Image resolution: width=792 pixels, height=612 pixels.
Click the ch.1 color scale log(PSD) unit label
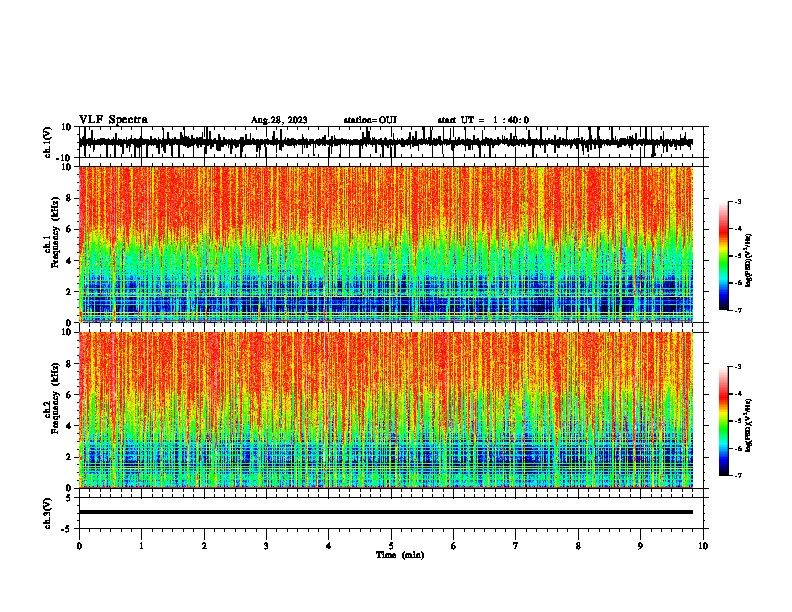(x=749, y=260)
